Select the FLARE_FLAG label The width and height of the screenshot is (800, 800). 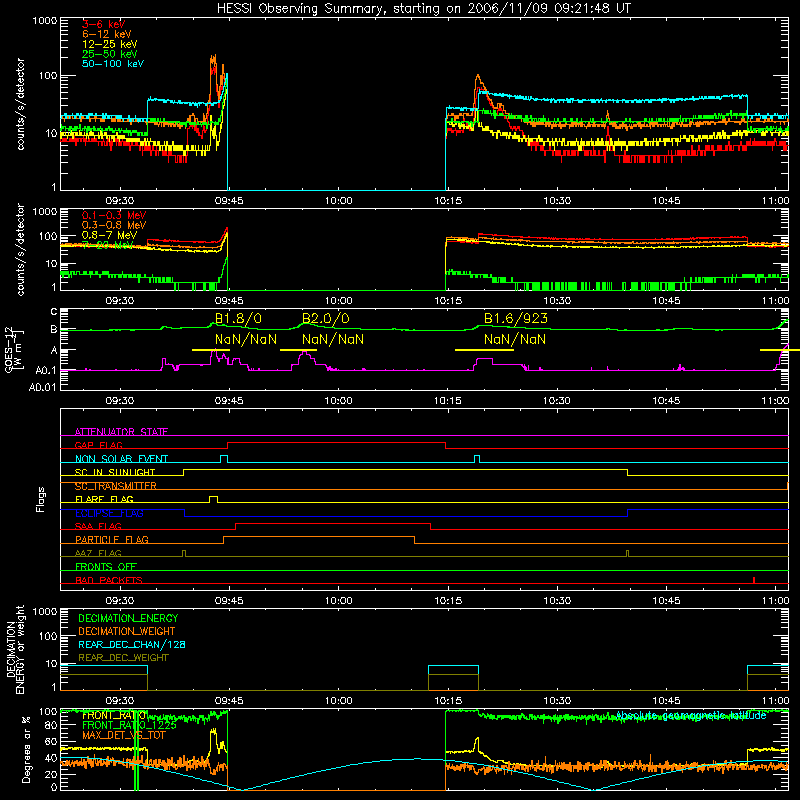[x=104, y=499]
